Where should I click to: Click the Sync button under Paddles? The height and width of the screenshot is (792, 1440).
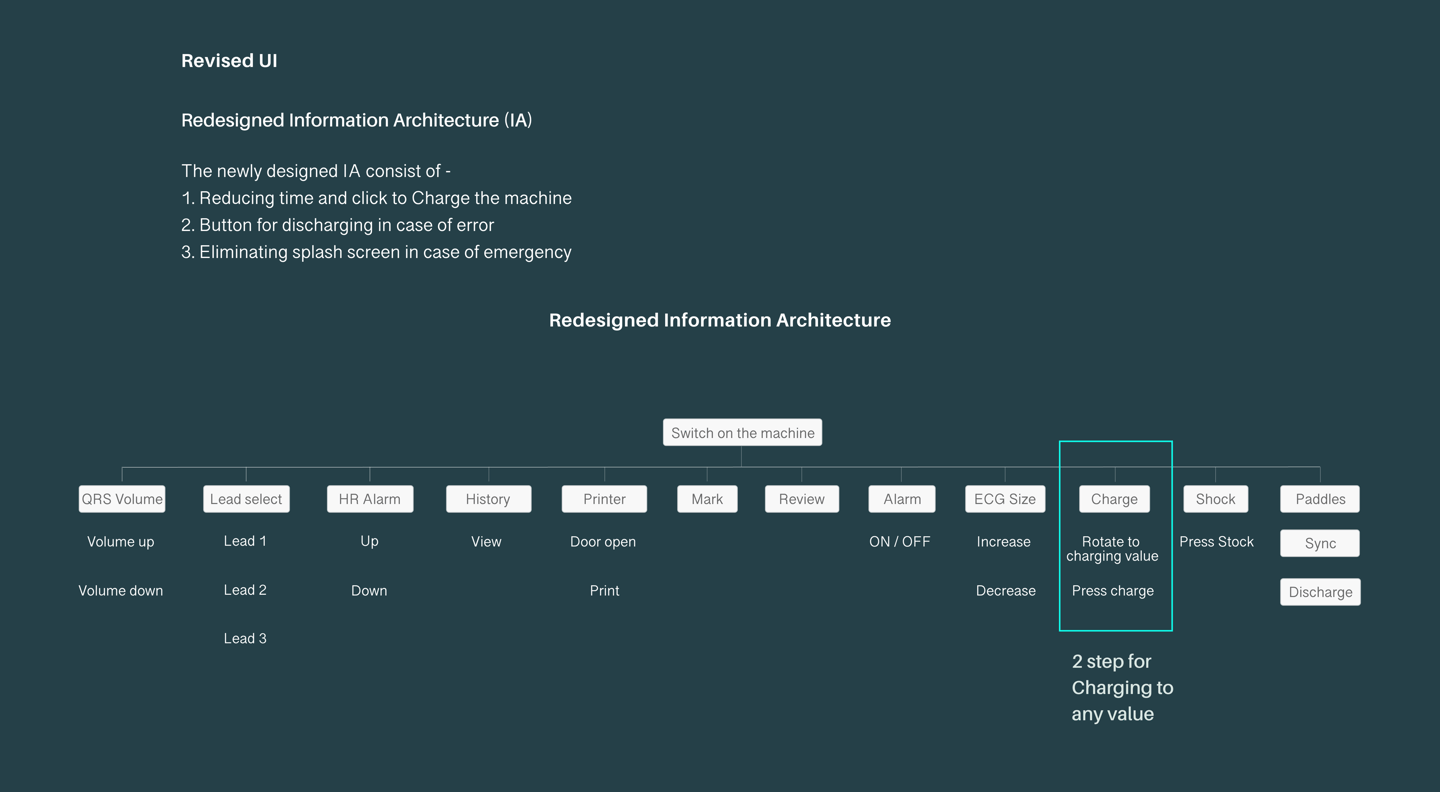pyautogui.click(x=1320, y=543)
